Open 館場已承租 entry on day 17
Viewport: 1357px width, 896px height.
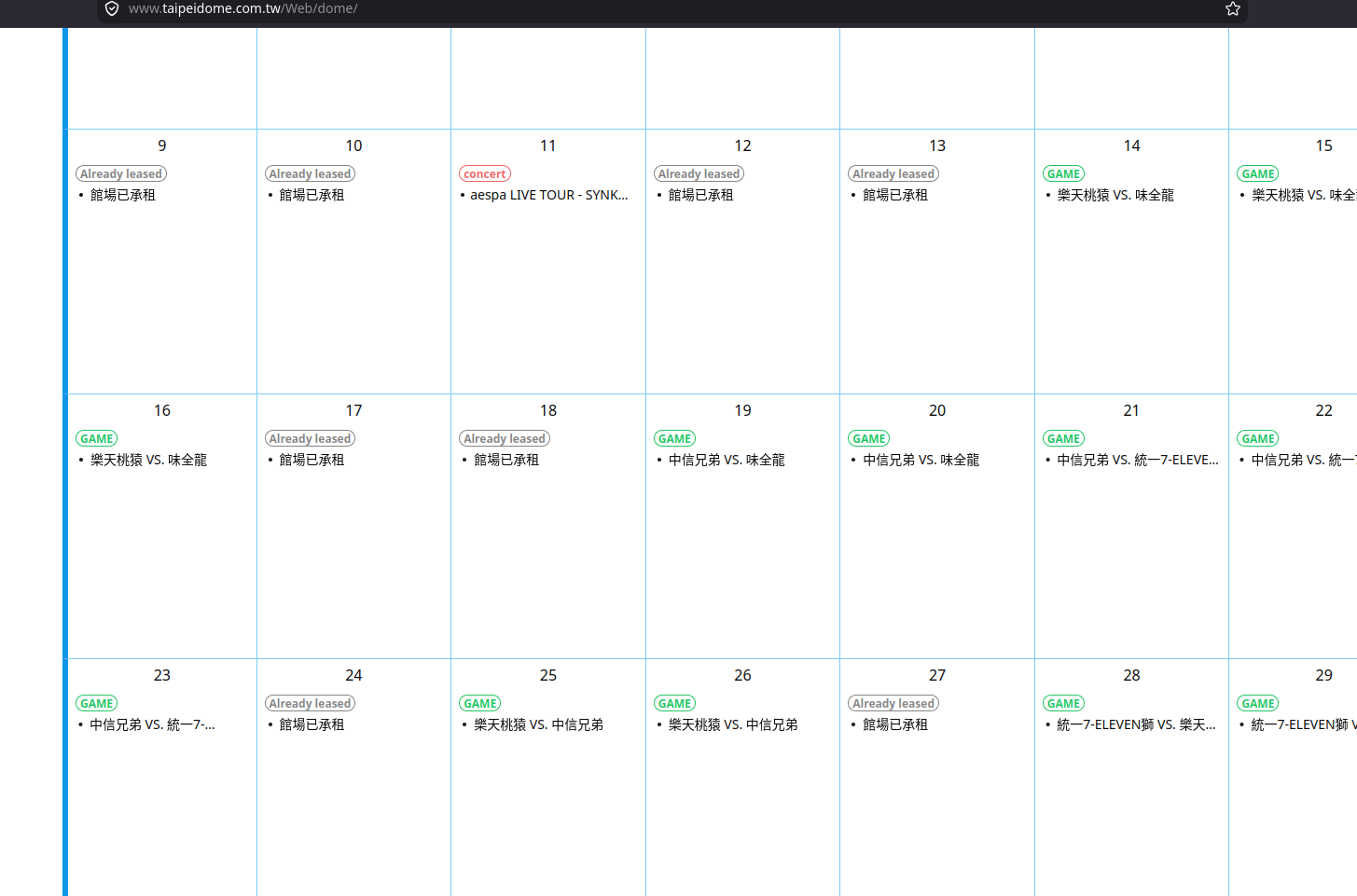coord(312,460)
